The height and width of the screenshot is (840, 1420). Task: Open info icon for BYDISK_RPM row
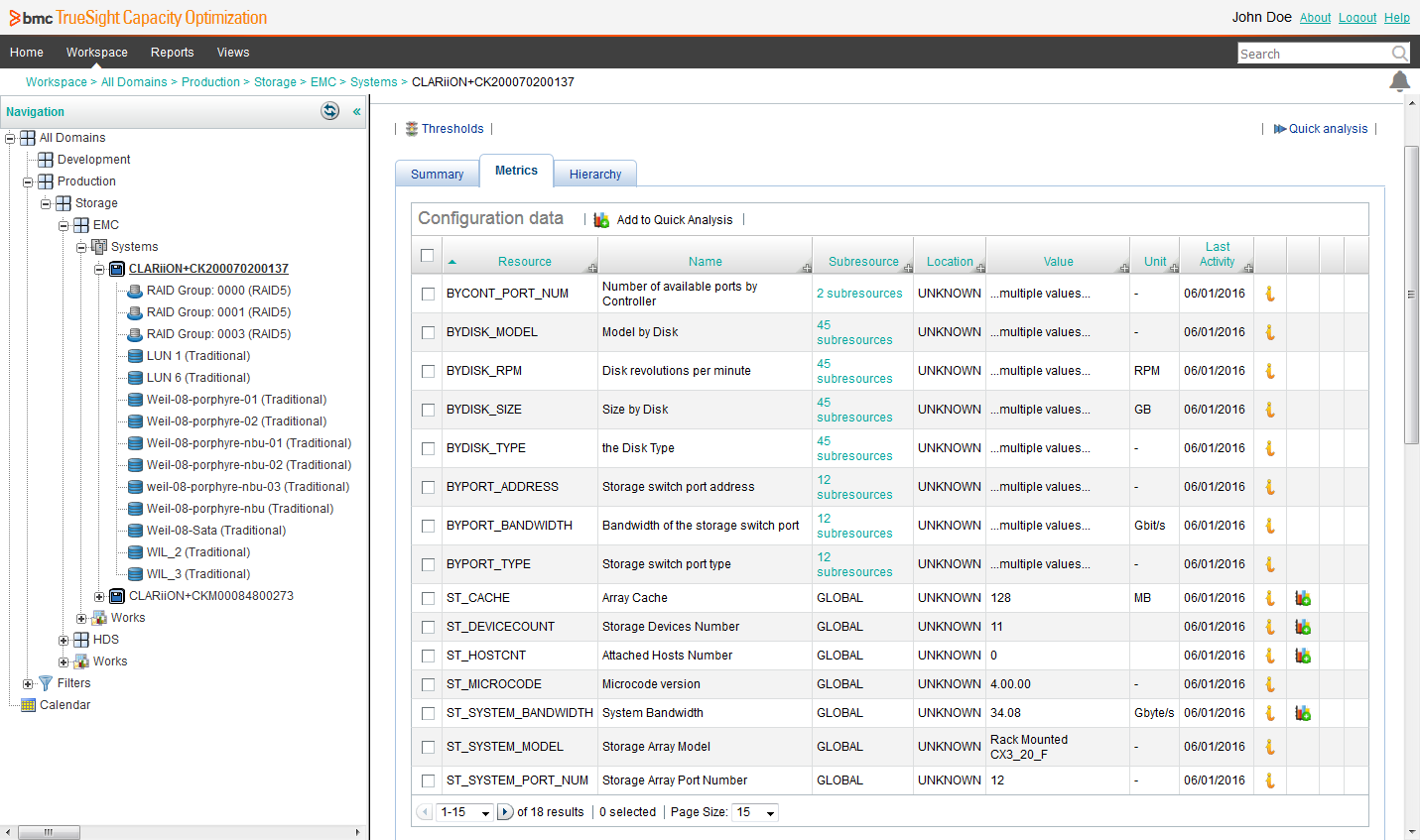1270,371
